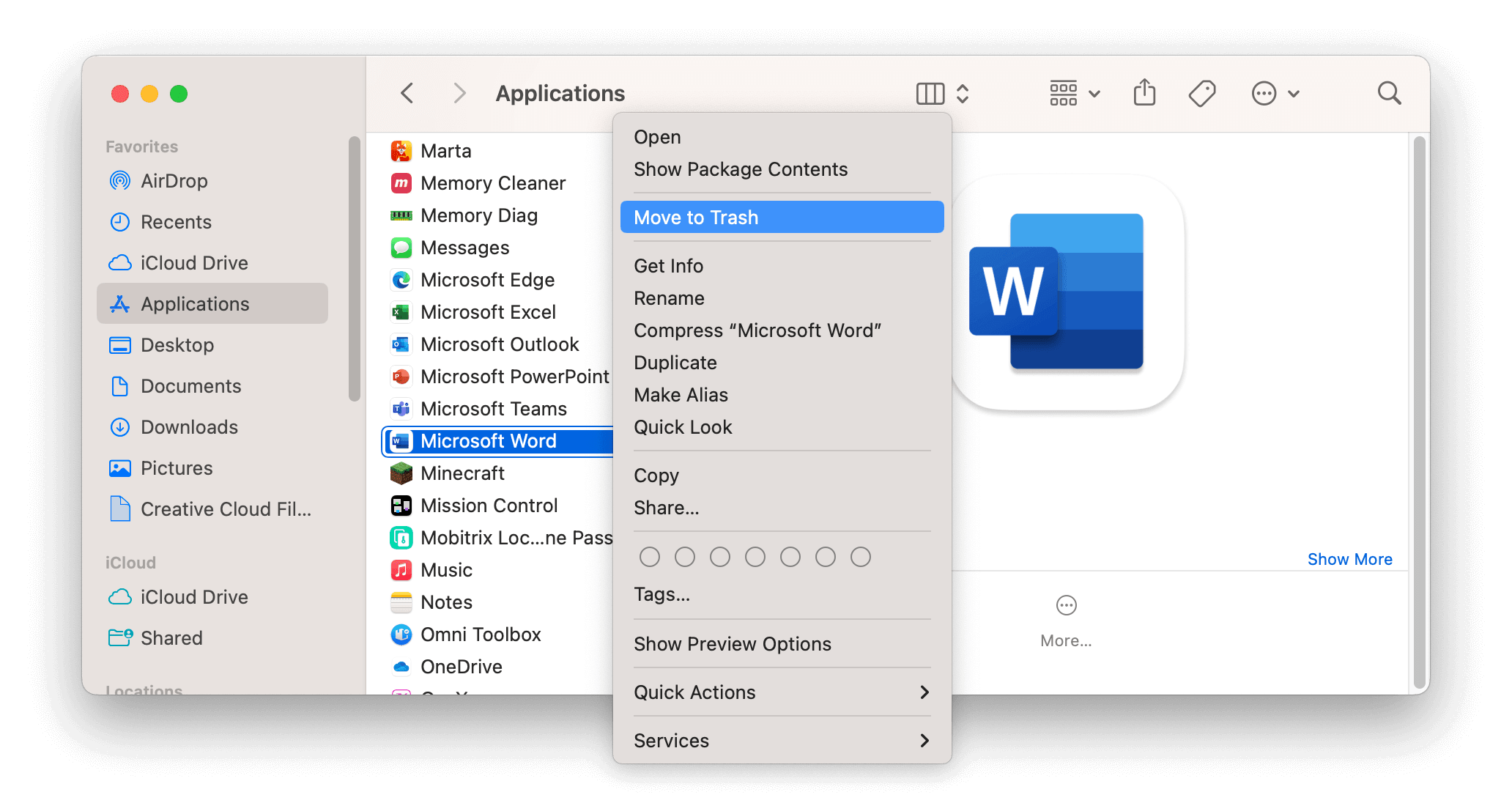This screenshot has height=803, width=1512.
Task: Open the More actions ellipsis toolbar menu
Action: pyautogui.click(x=1275, y=94)
